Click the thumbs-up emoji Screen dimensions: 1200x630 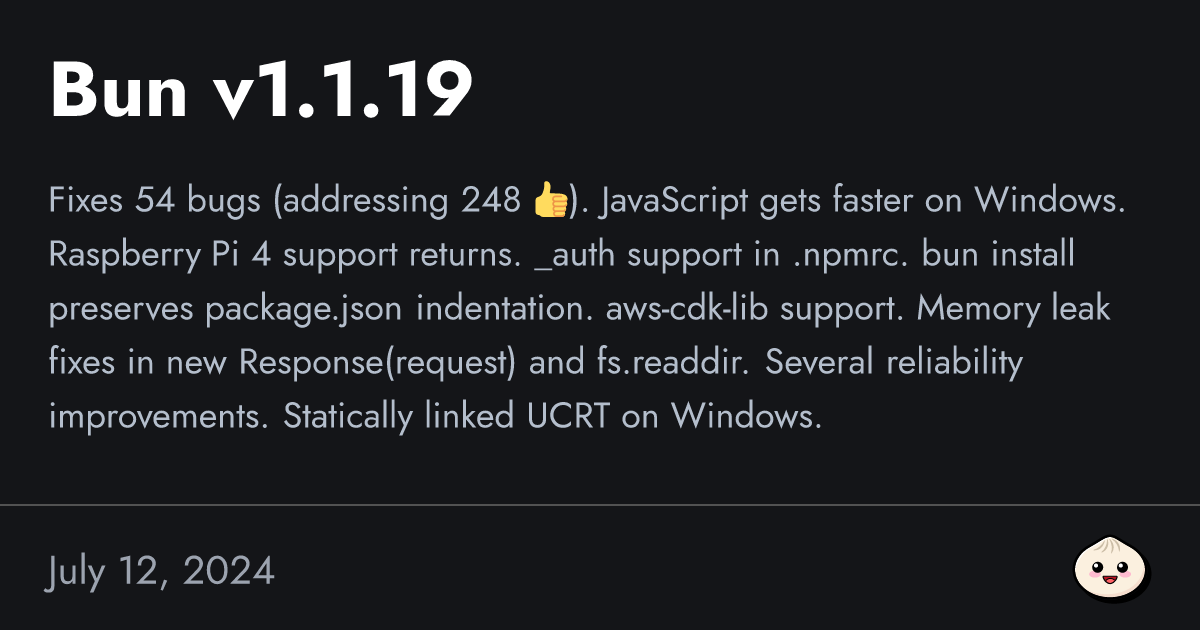(550, 201)
